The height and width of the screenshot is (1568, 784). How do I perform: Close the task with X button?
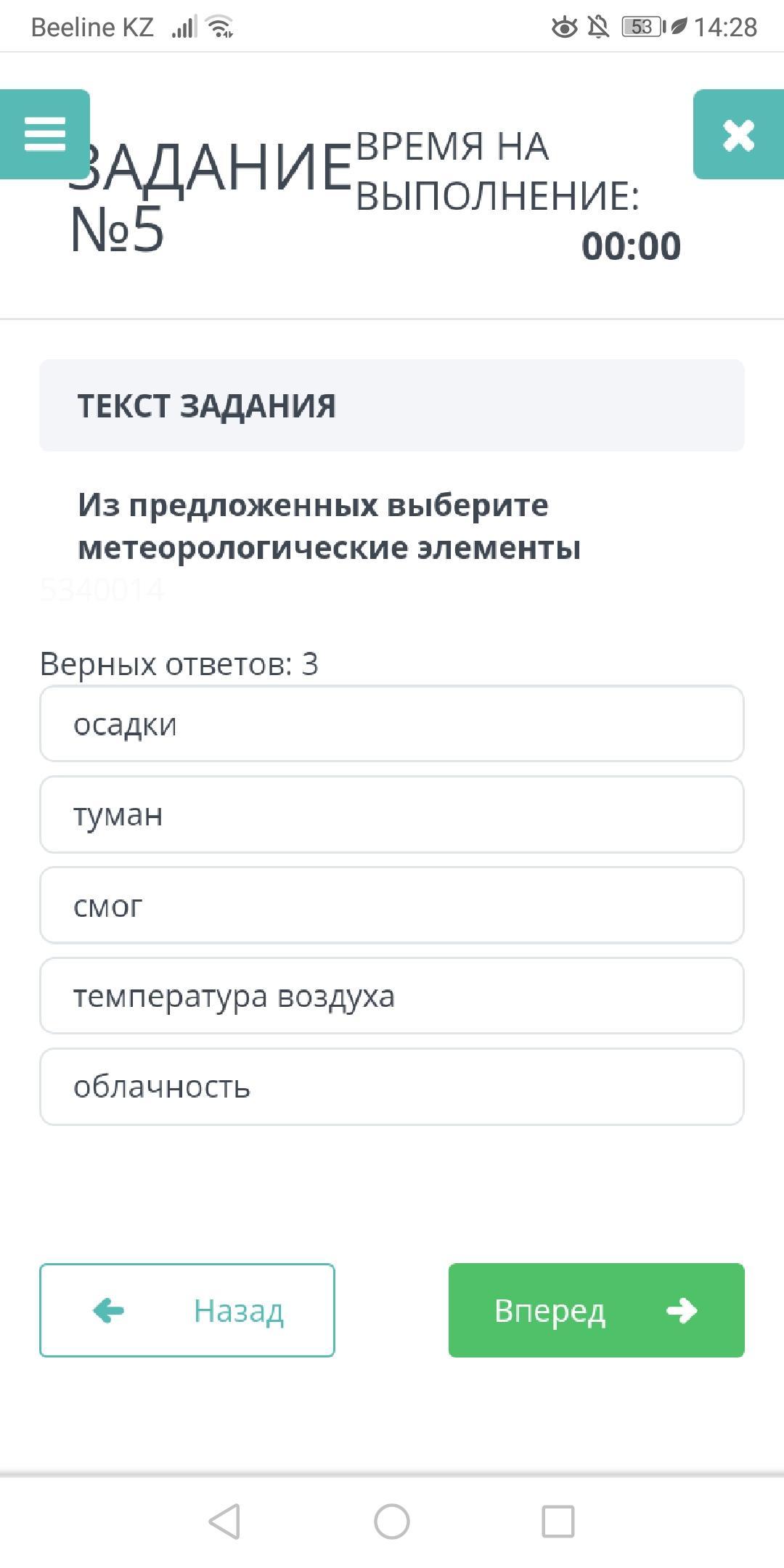(738, 135)
